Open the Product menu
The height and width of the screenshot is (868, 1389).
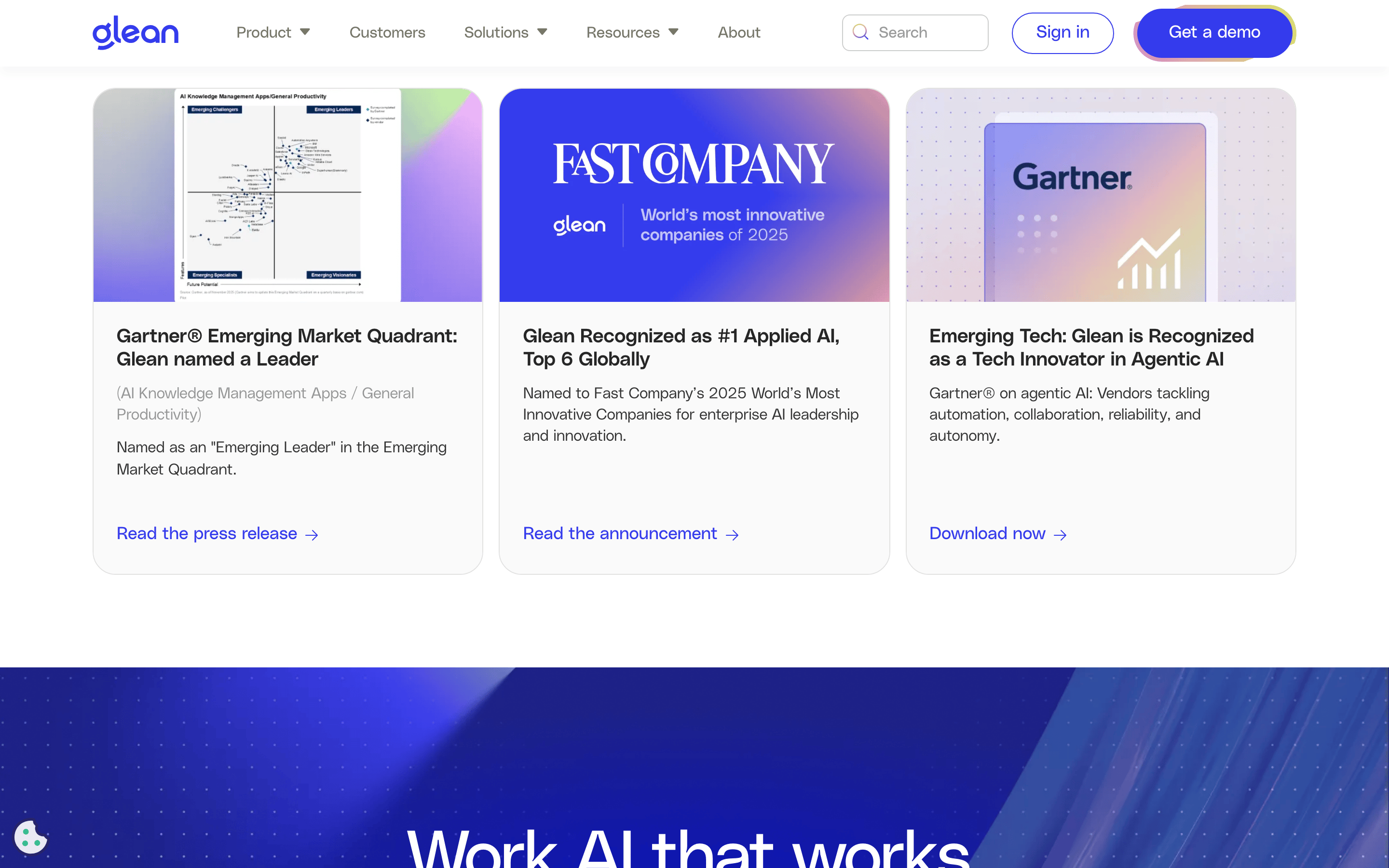pos(264,32)
